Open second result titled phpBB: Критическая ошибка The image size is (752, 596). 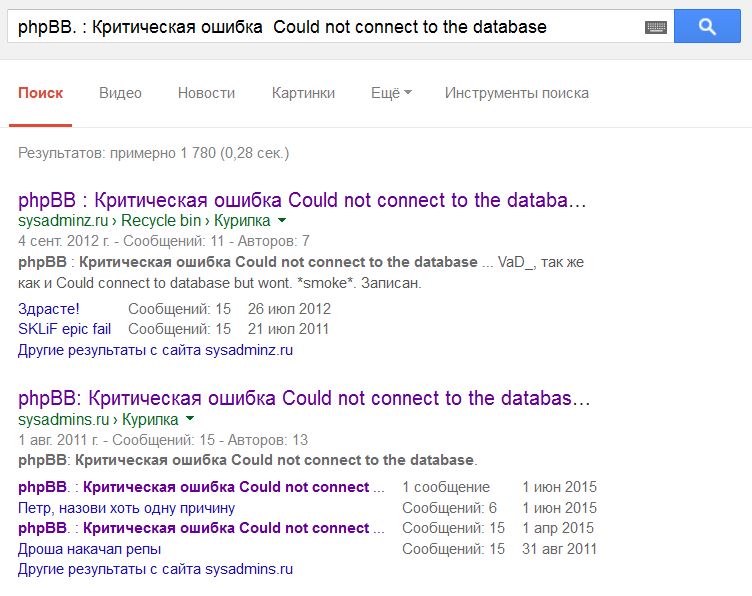[304, 398]
